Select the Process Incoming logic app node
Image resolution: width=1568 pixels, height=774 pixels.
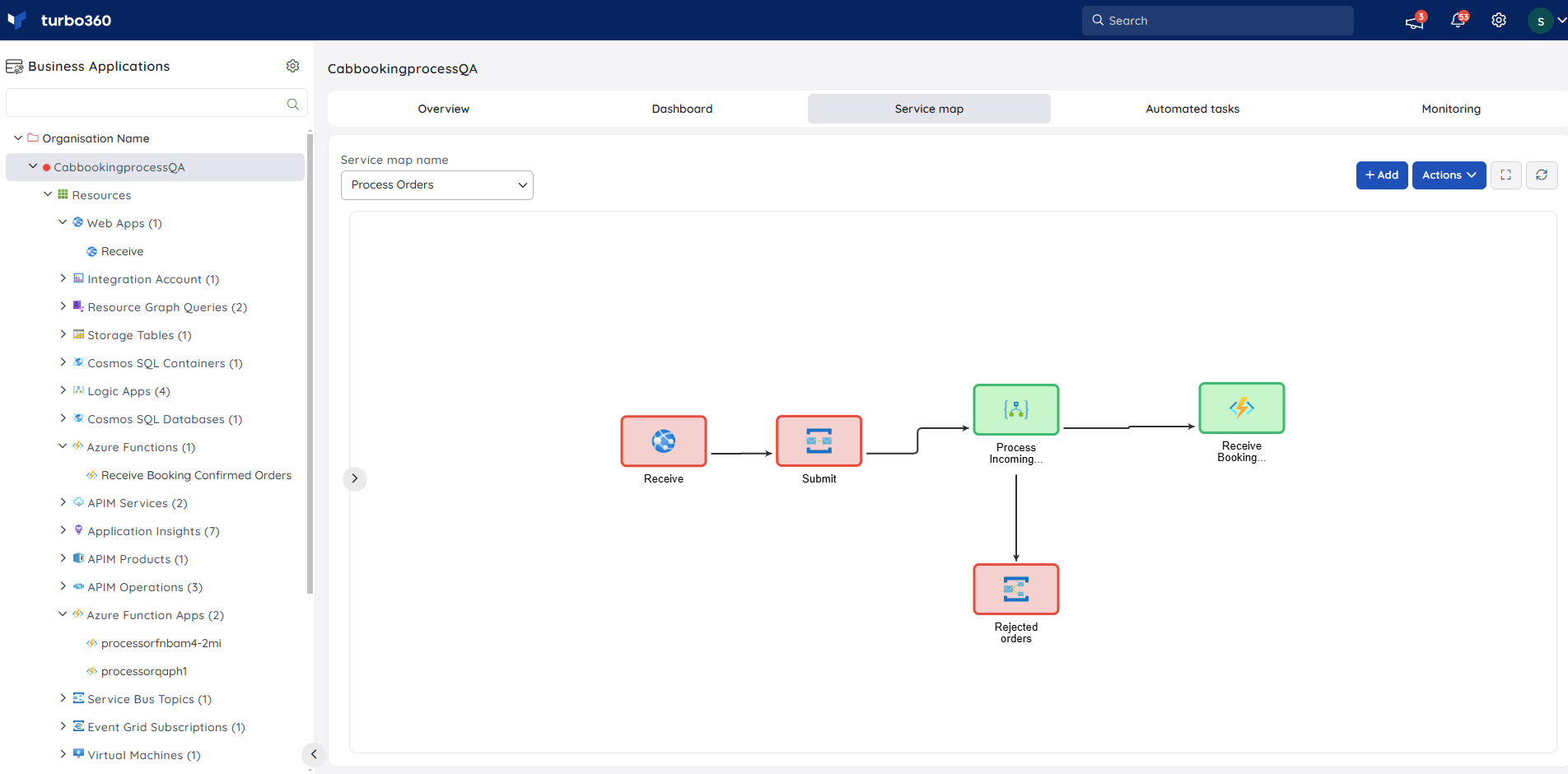[x=1016, y=409]
